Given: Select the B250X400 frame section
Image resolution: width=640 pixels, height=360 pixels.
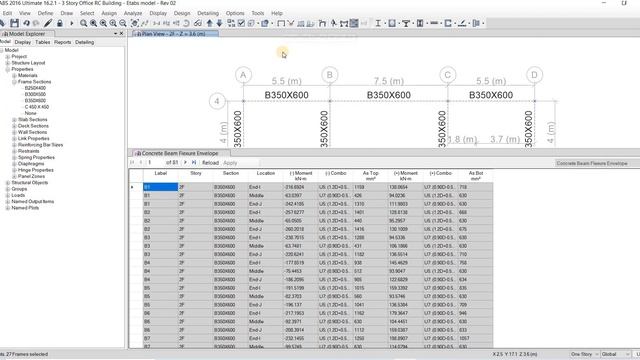Looking at the screenshot, I should 36,88.
